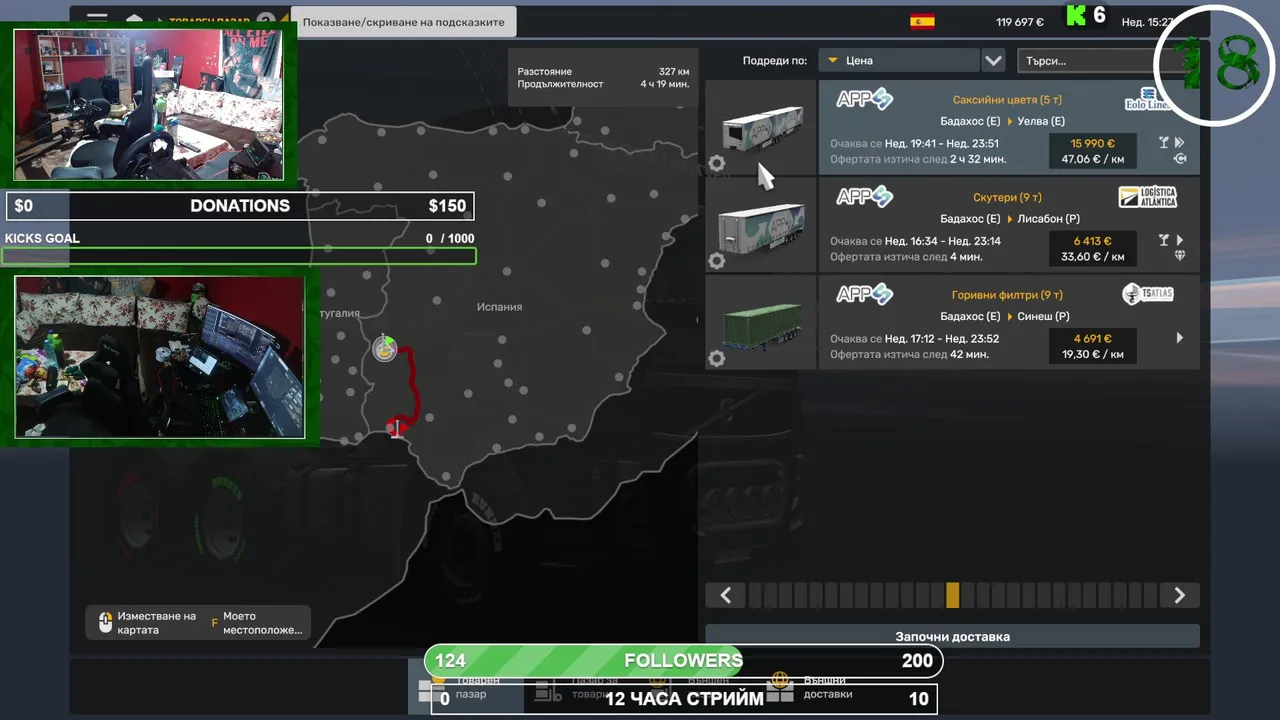The height and width of the screenshot is (720, 1280).
Task: Click the Eolo Lines company logo
Action: pos(1148,99)
